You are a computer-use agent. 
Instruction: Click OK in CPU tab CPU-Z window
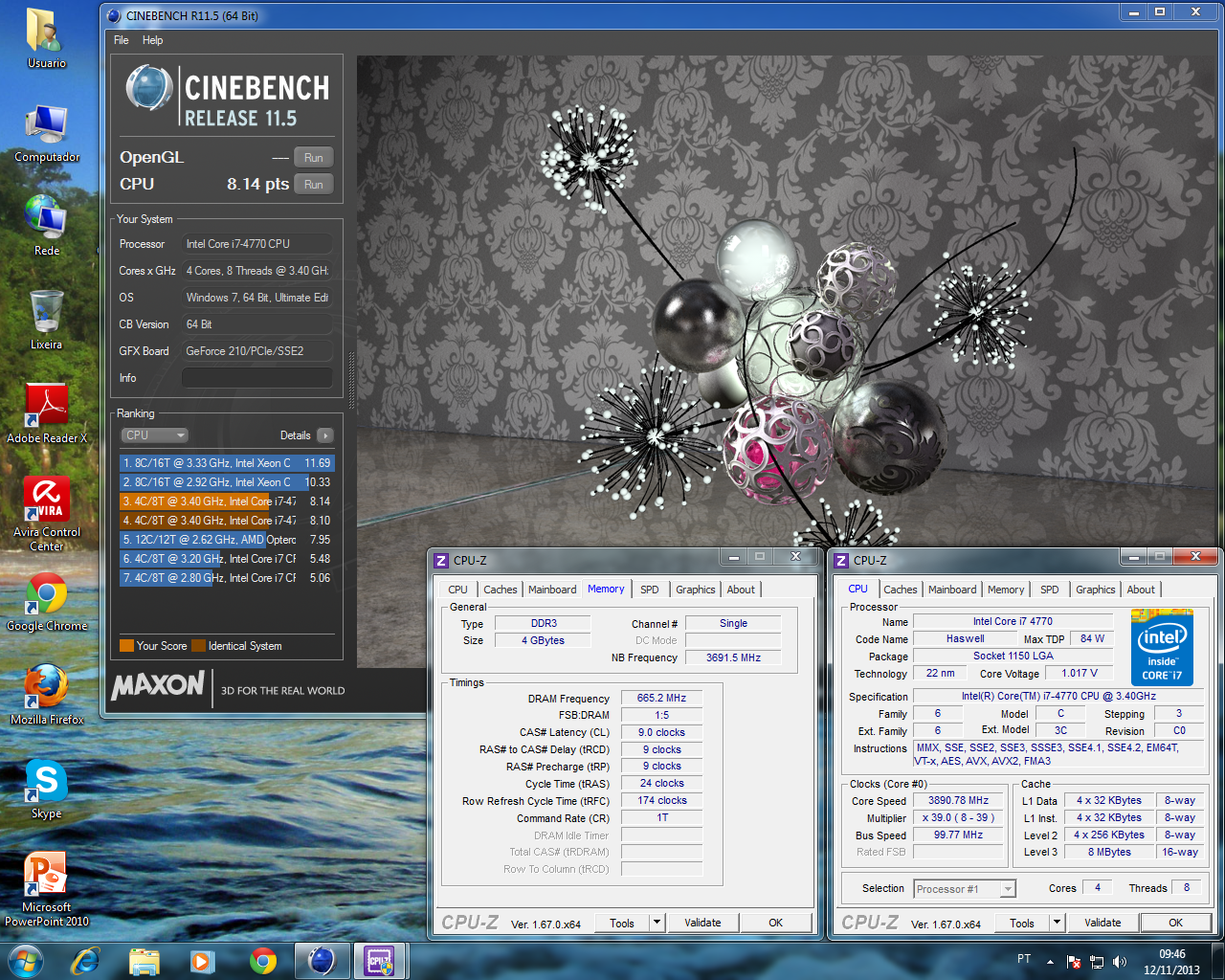coord(1175,924)
